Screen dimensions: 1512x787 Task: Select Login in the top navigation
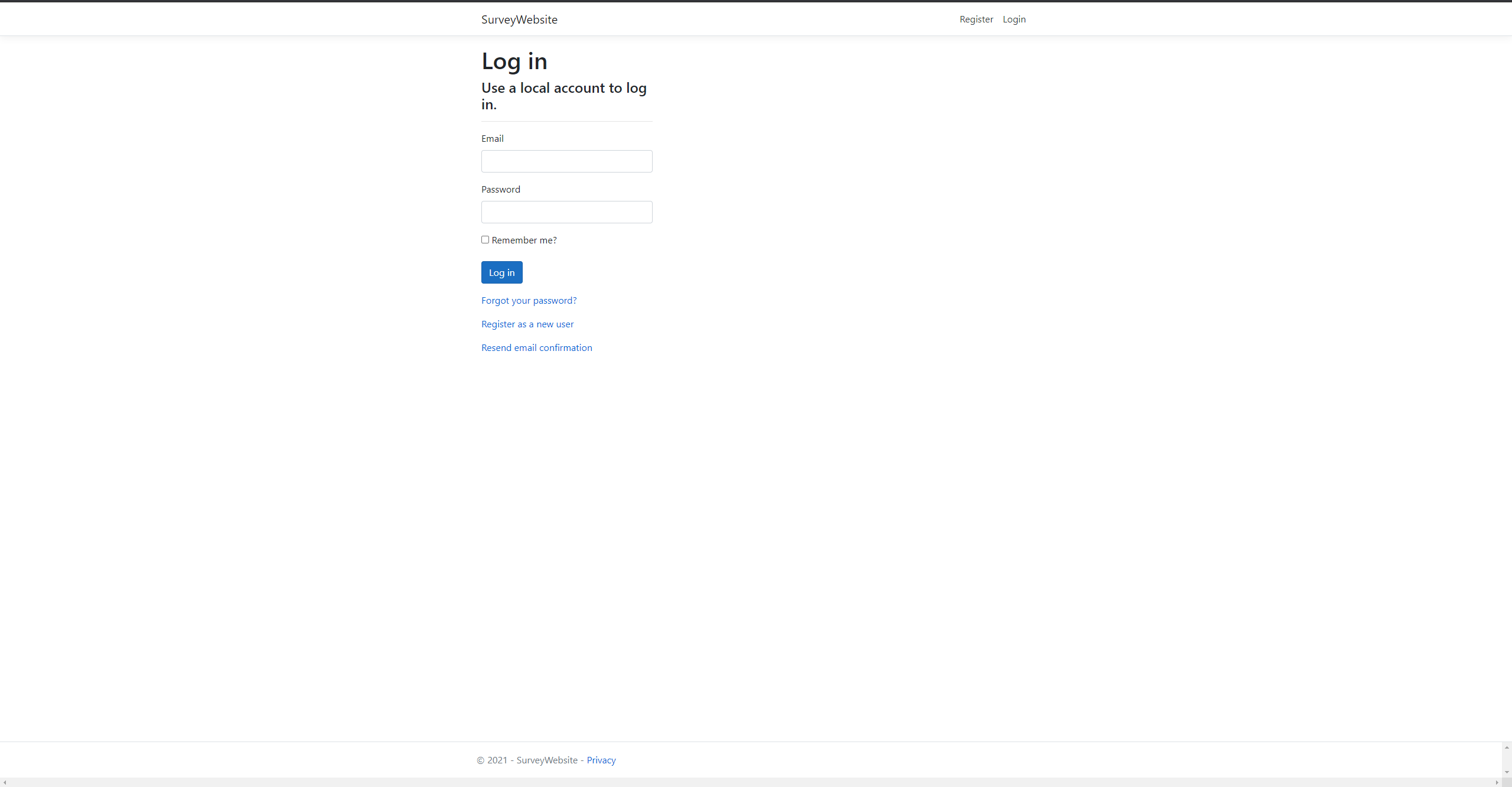tap(1014, 19)
